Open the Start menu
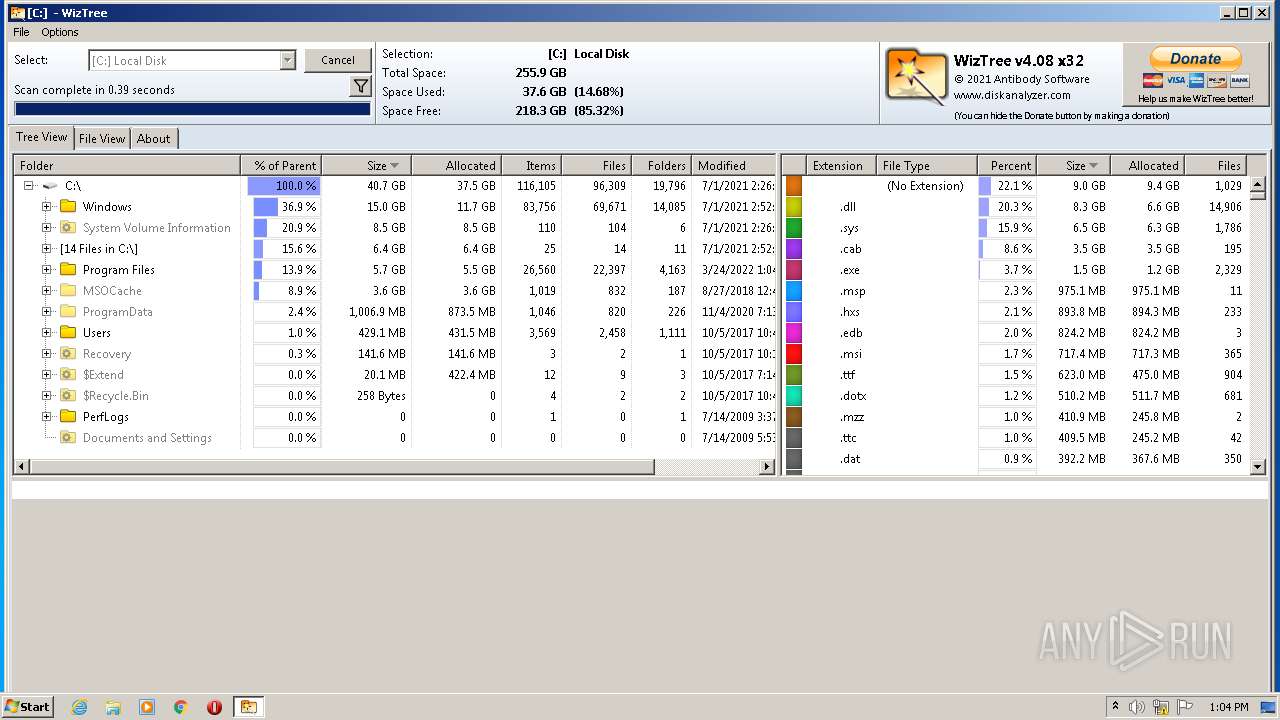 tap(28, 707)
